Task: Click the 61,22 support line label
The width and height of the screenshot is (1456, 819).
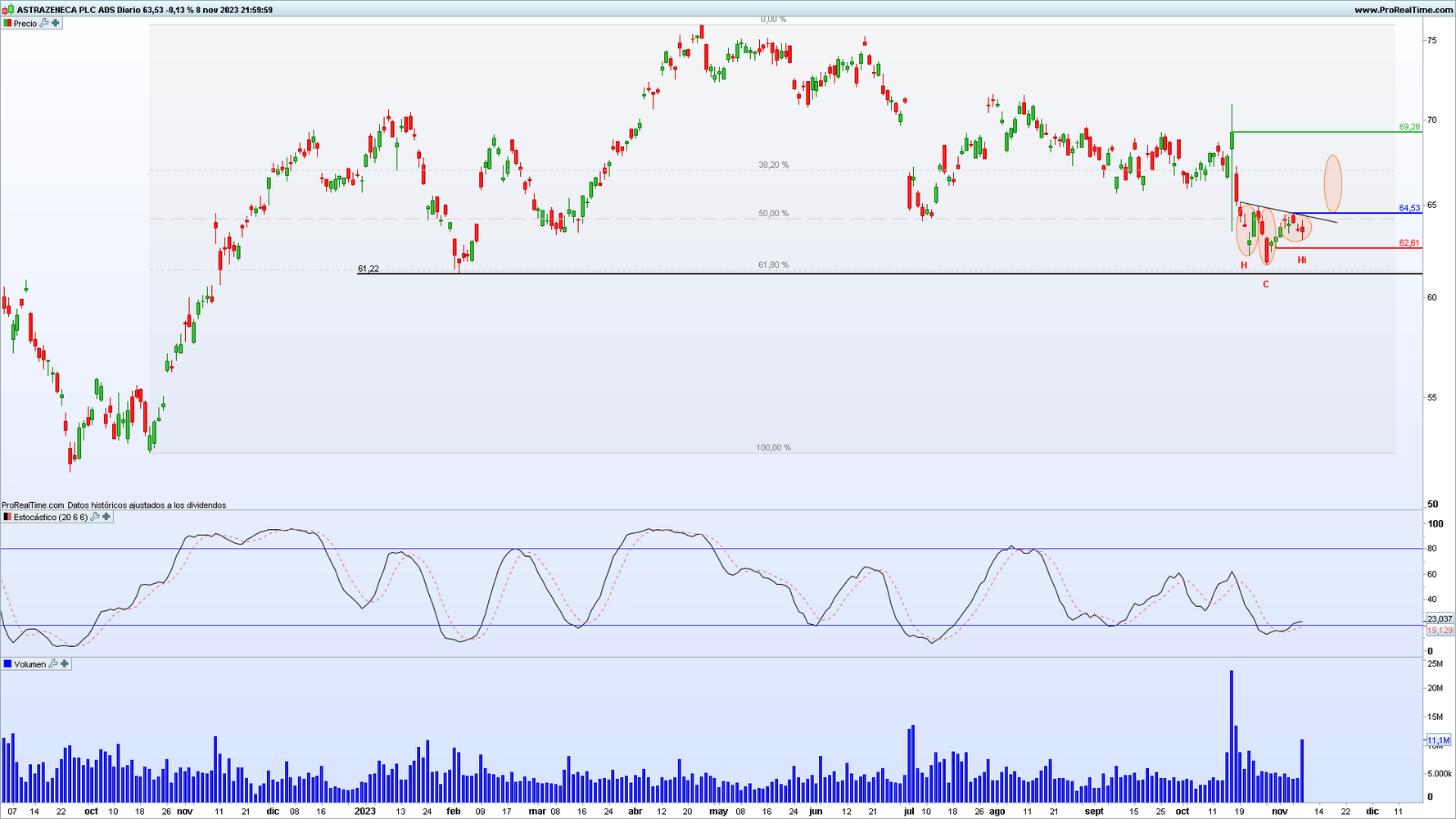Action: click(369, 269)
